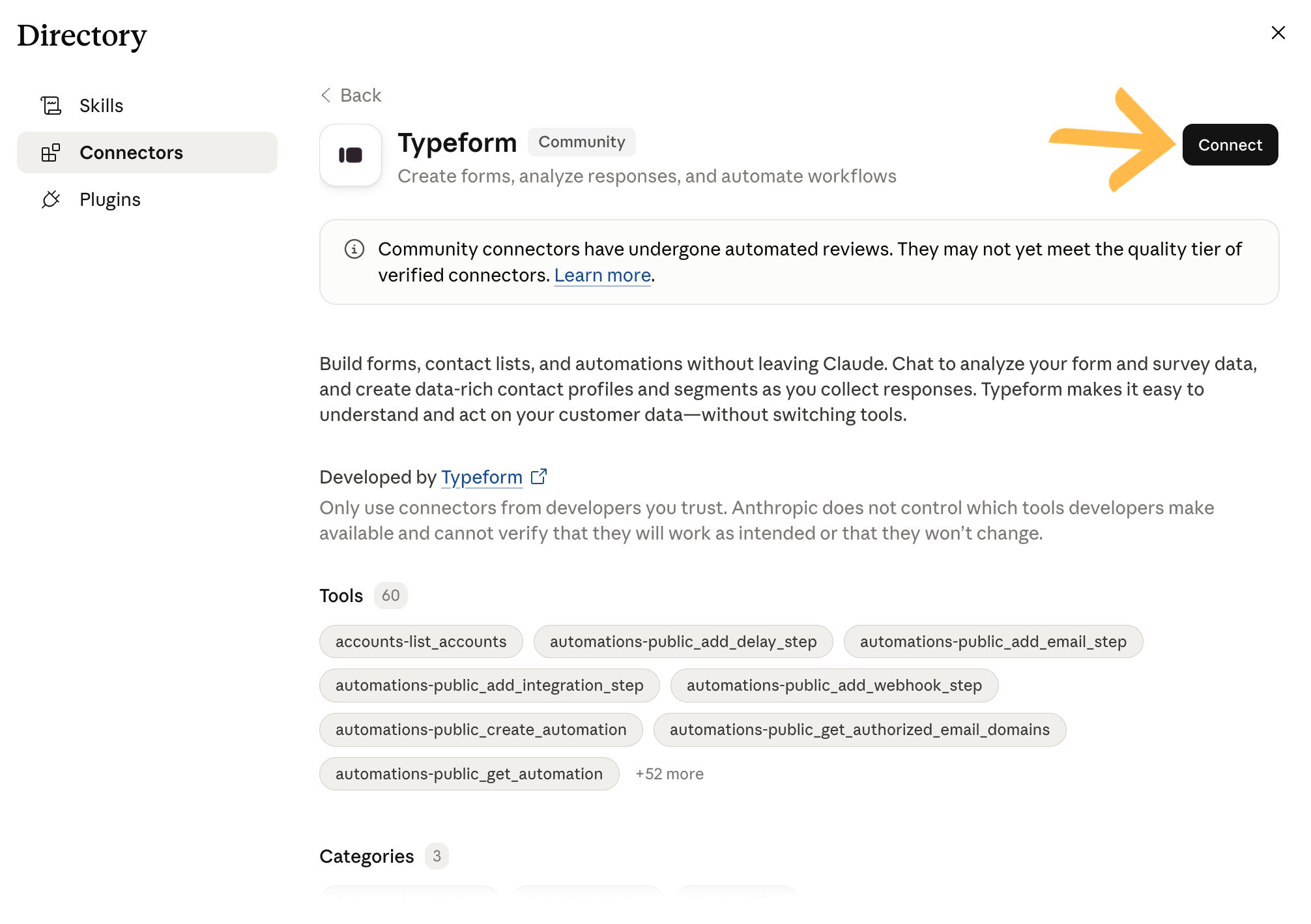Click the automations-public_get_authorized_email_domains chip
Image resolution: width=1311 pixels, height=924 pixels.
coord(860,729)
